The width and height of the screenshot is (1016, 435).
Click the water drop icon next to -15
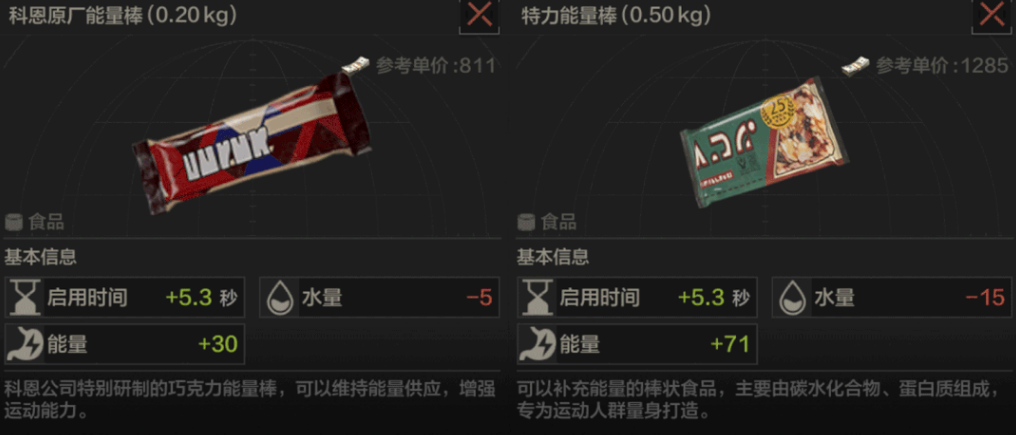pos(792,298)
